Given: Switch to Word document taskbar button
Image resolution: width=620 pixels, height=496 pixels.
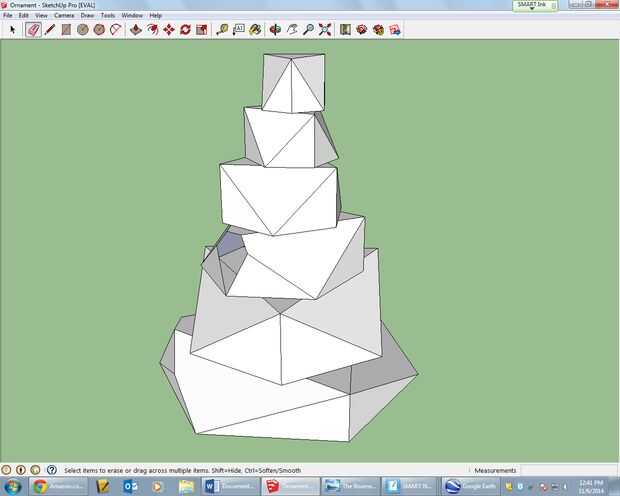Looking at the screenshot, I should click(231, 486).
